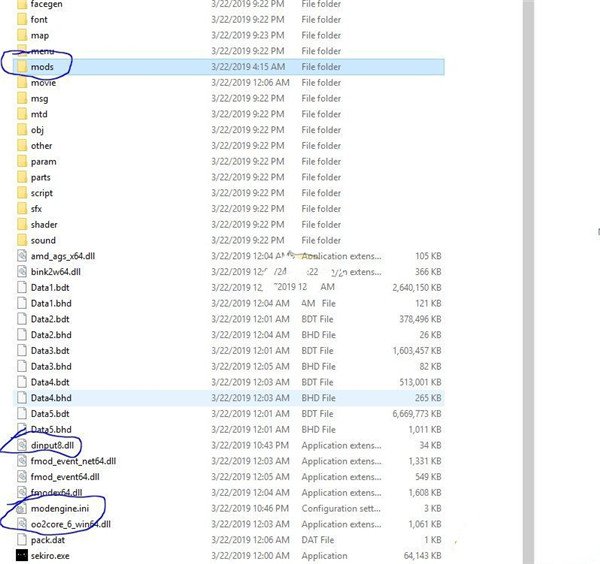Select the fmod_event64.dll file name

(65, 476)
